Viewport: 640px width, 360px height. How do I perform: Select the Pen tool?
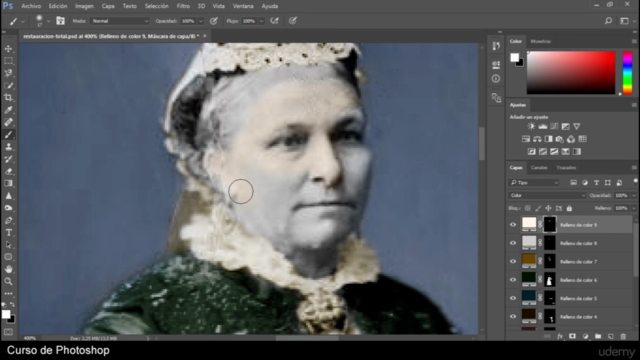[x=9, y=220]
